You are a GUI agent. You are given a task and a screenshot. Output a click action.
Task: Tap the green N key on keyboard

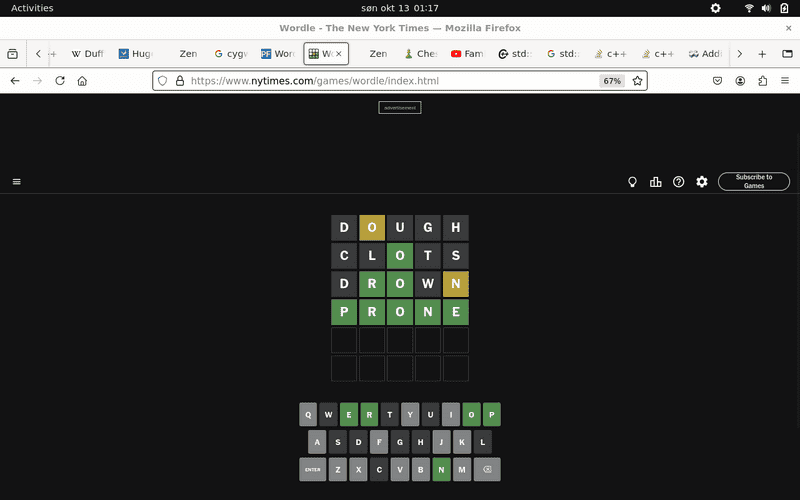[x=441, y=469]
